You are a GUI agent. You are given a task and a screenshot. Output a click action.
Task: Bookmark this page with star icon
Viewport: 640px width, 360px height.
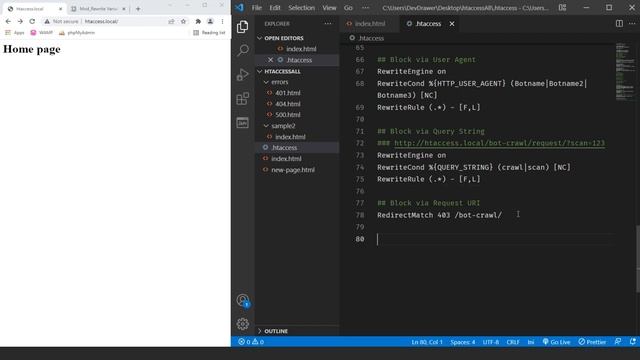click(x=183, y=21)
